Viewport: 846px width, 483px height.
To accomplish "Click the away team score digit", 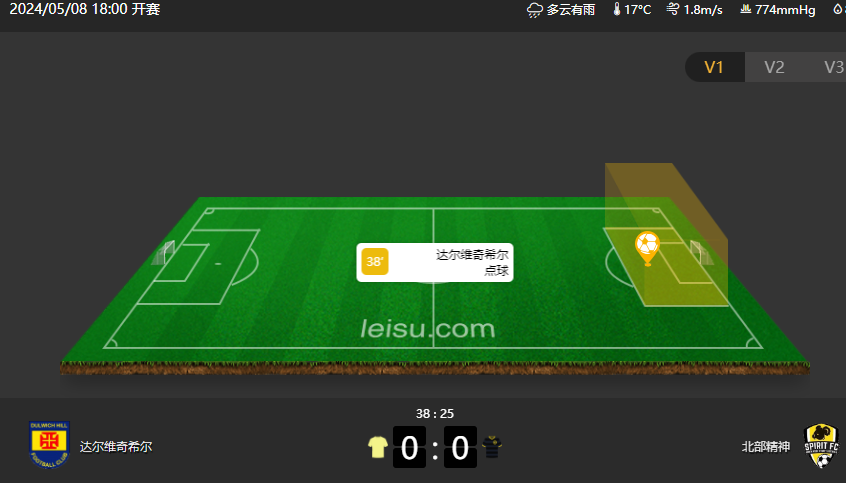I will click(x=460, y=447).
